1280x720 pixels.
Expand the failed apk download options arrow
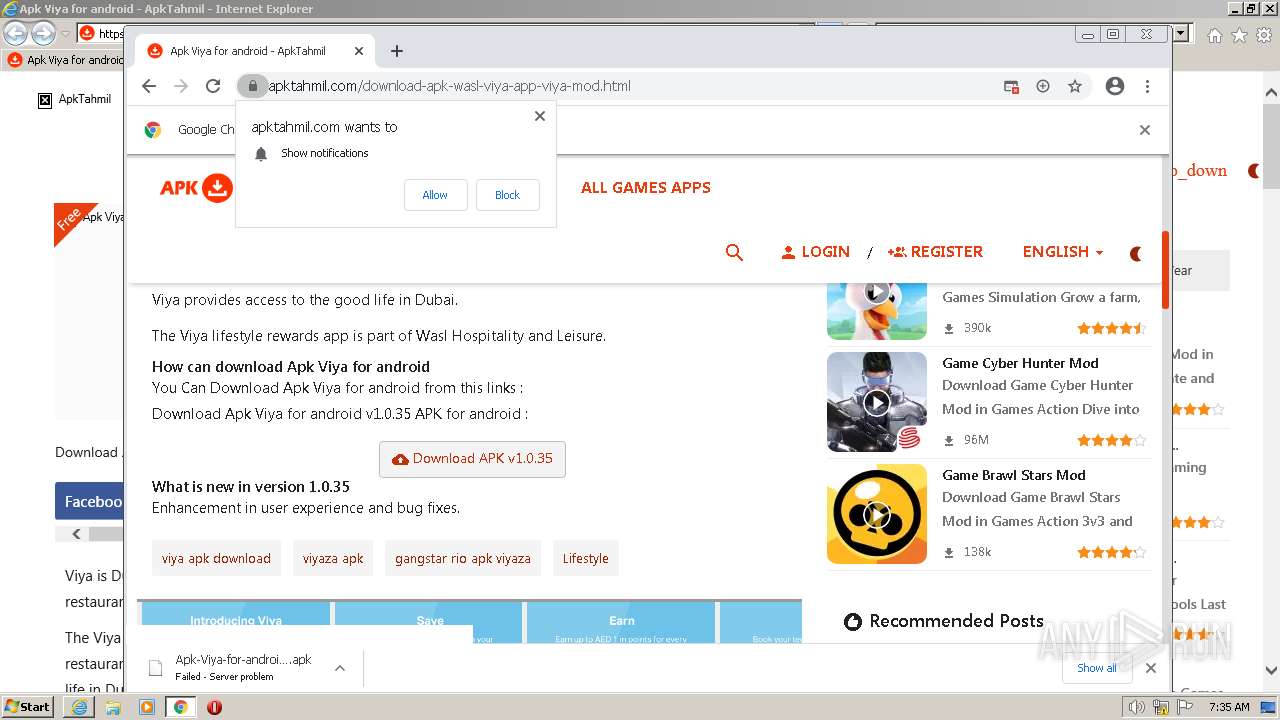340,668
